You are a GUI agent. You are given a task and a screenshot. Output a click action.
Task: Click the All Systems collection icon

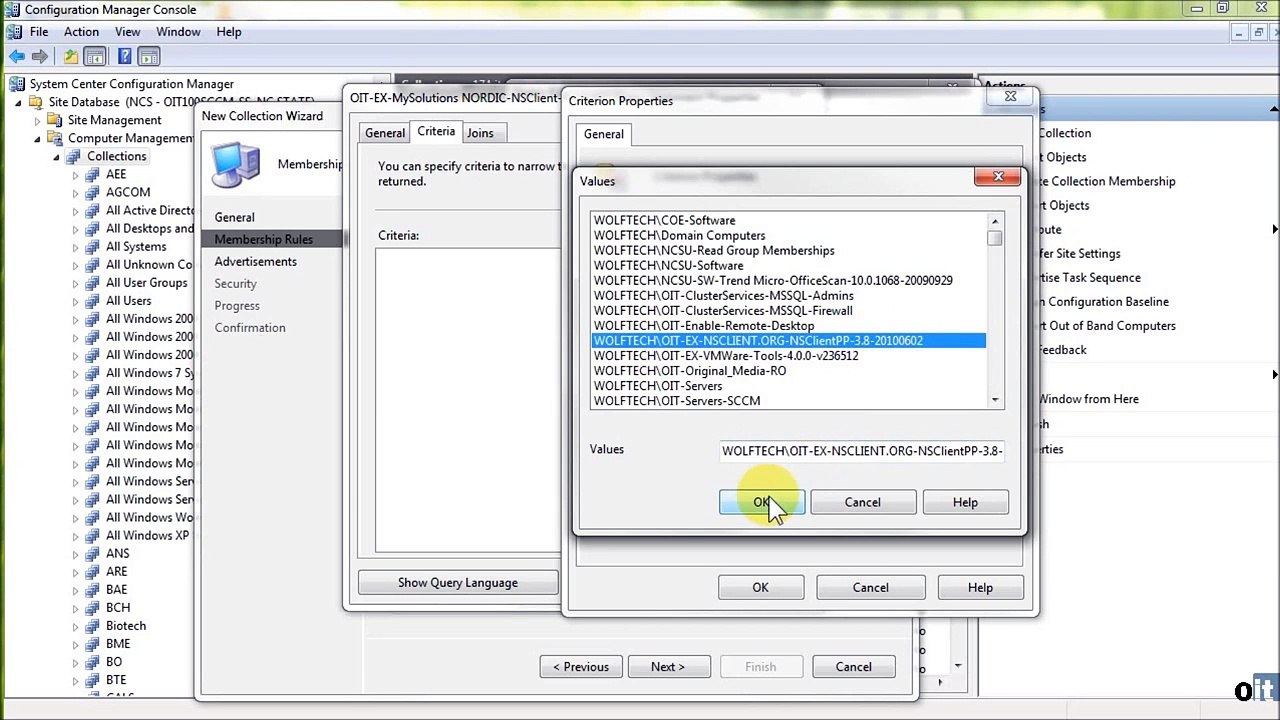[x=93, y=246]
